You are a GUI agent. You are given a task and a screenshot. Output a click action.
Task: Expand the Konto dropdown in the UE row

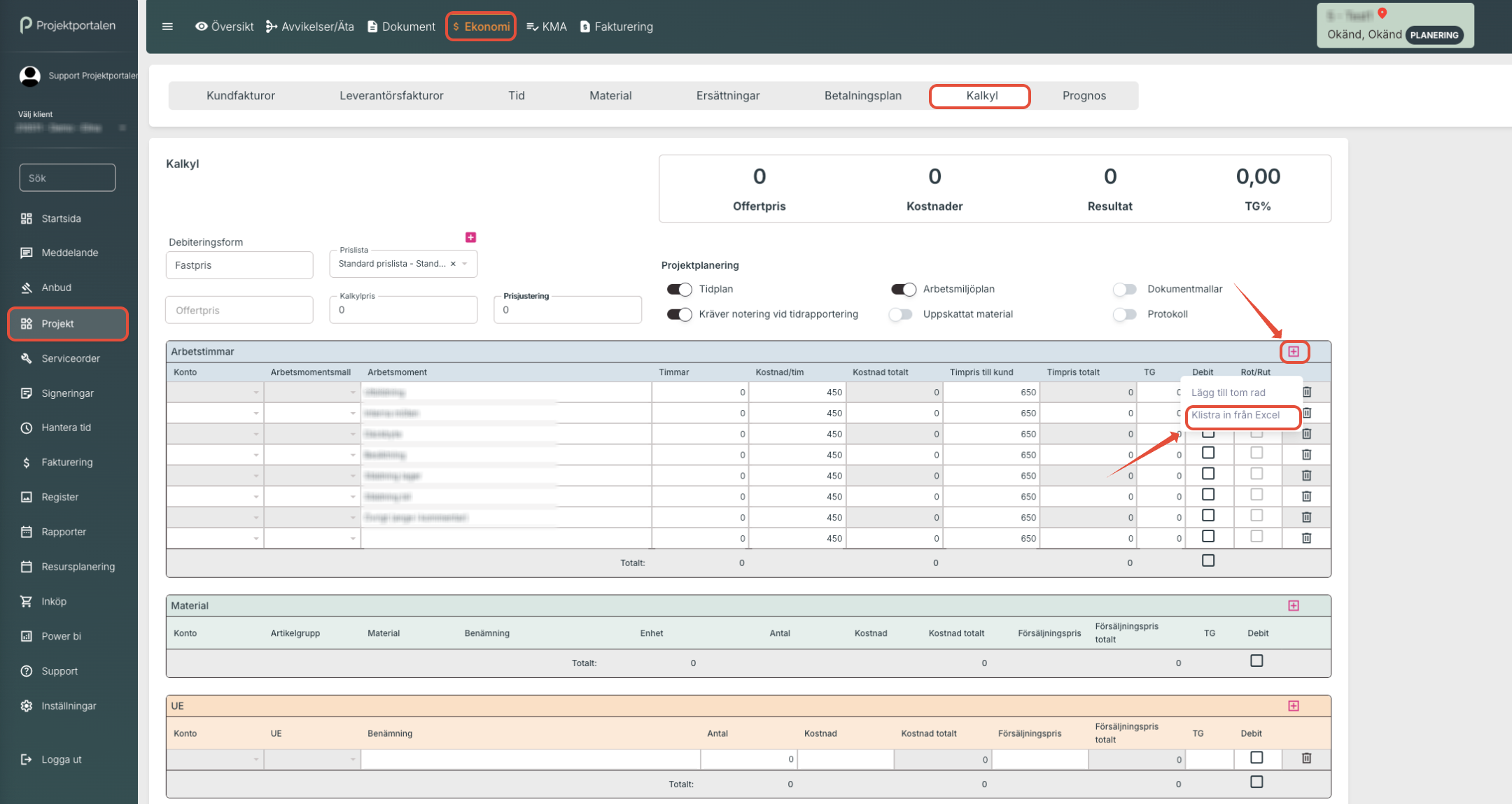255,759
